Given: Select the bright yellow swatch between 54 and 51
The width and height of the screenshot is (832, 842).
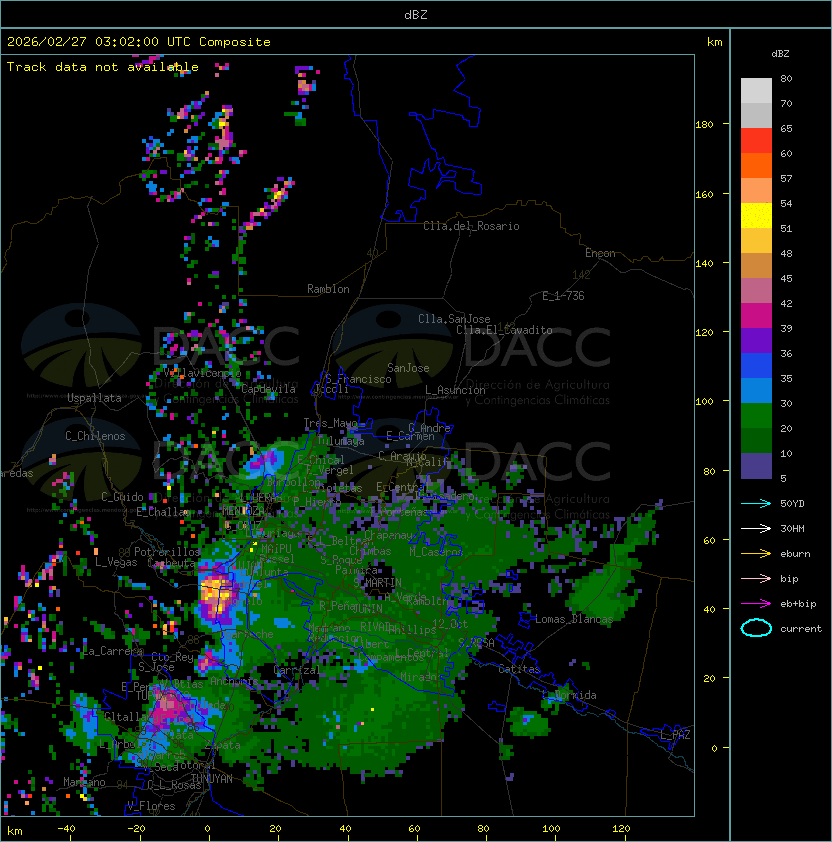Looking at the screenshot, I should point(756,216).
